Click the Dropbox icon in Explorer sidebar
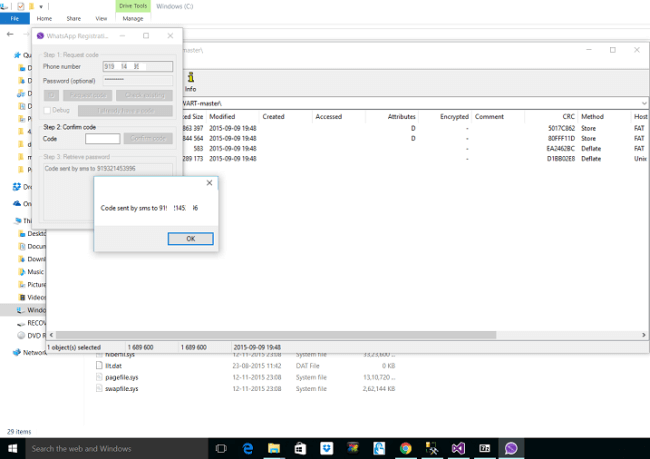The width and height of the screenshot is (650, 459). (x=17, y=187)
